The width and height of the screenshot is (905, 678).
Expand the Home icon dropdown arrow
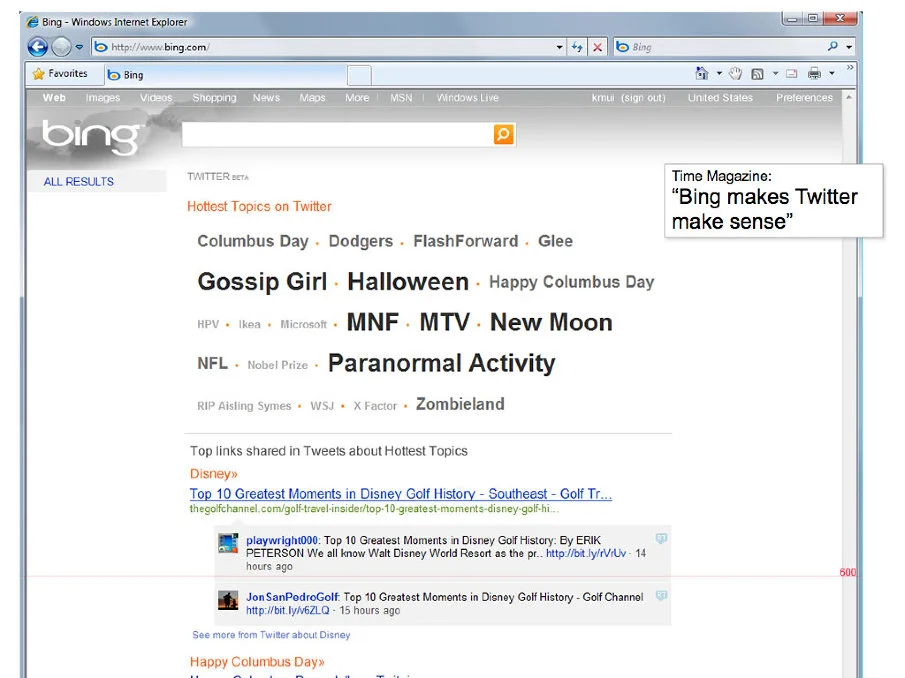(x=719, y=73)
